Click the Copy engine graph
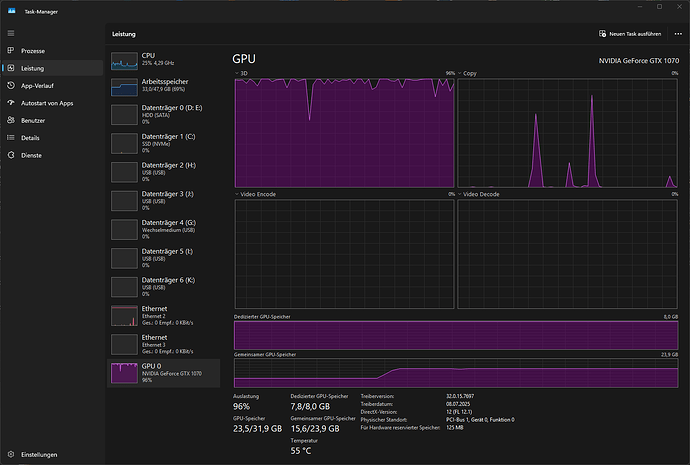This screenshot has width=690, height=465. [568, 133]
